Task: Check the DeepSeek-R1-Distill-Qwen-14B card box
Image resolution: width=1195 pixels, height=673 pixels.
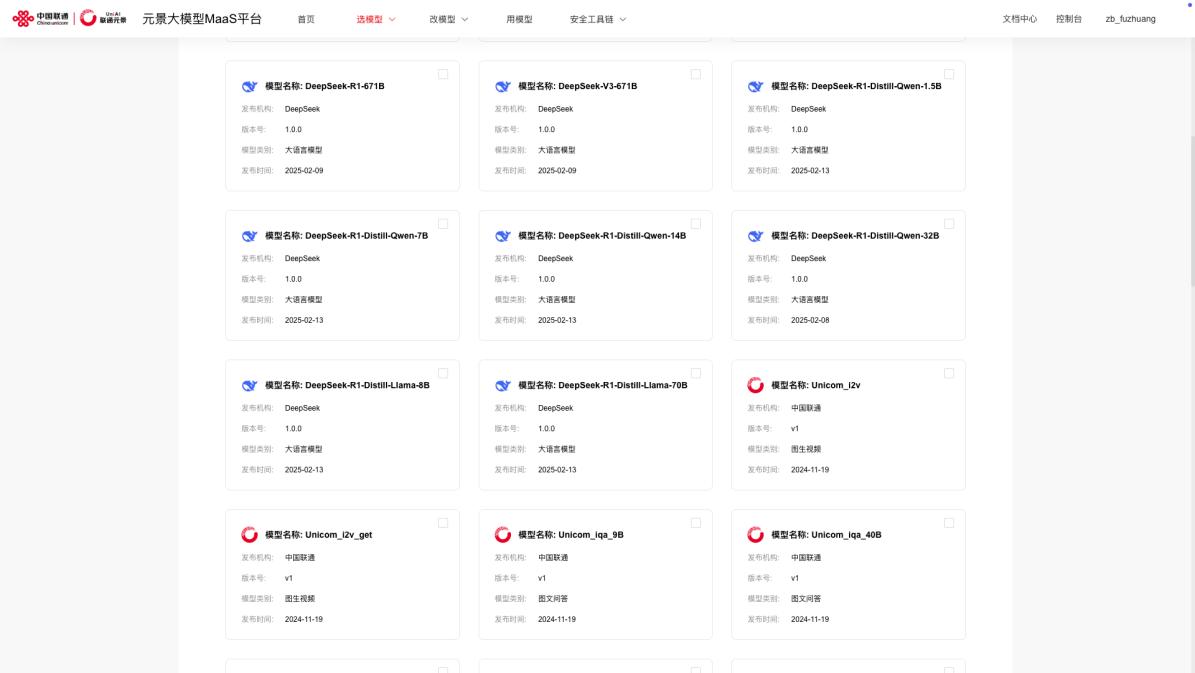Action: coord(696,223)
